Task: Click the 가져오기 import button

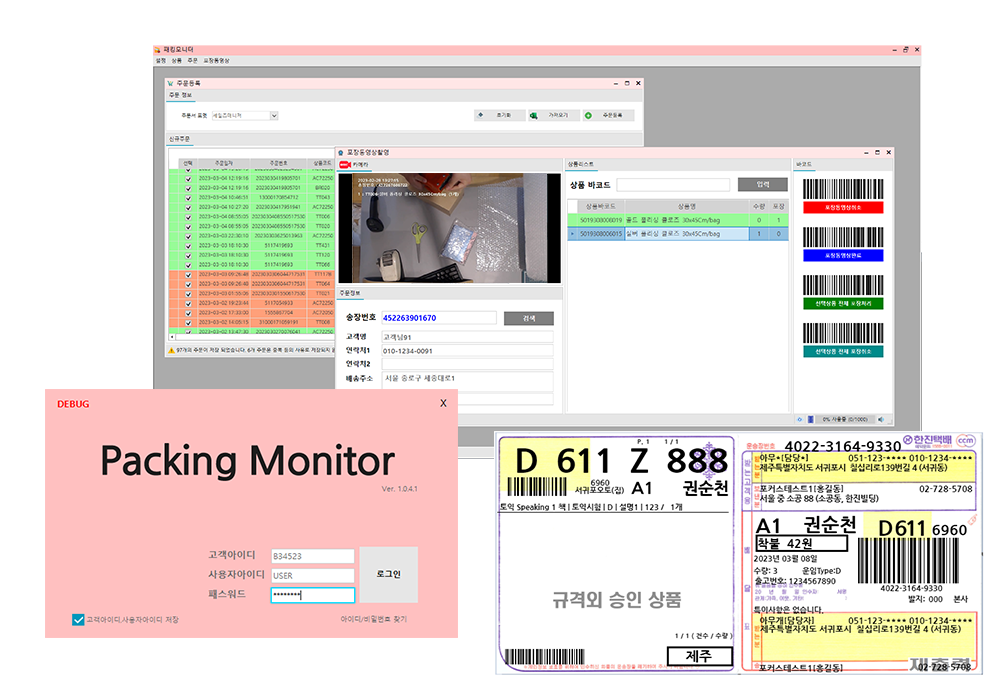Action: click(554, 115)
